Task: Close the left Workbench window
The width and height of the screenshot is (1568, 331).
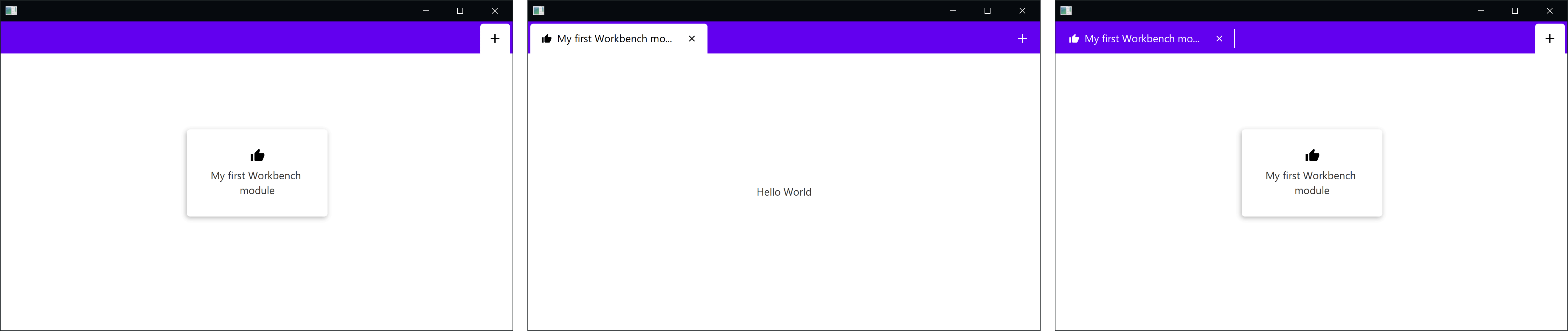Action: [494, 11]
